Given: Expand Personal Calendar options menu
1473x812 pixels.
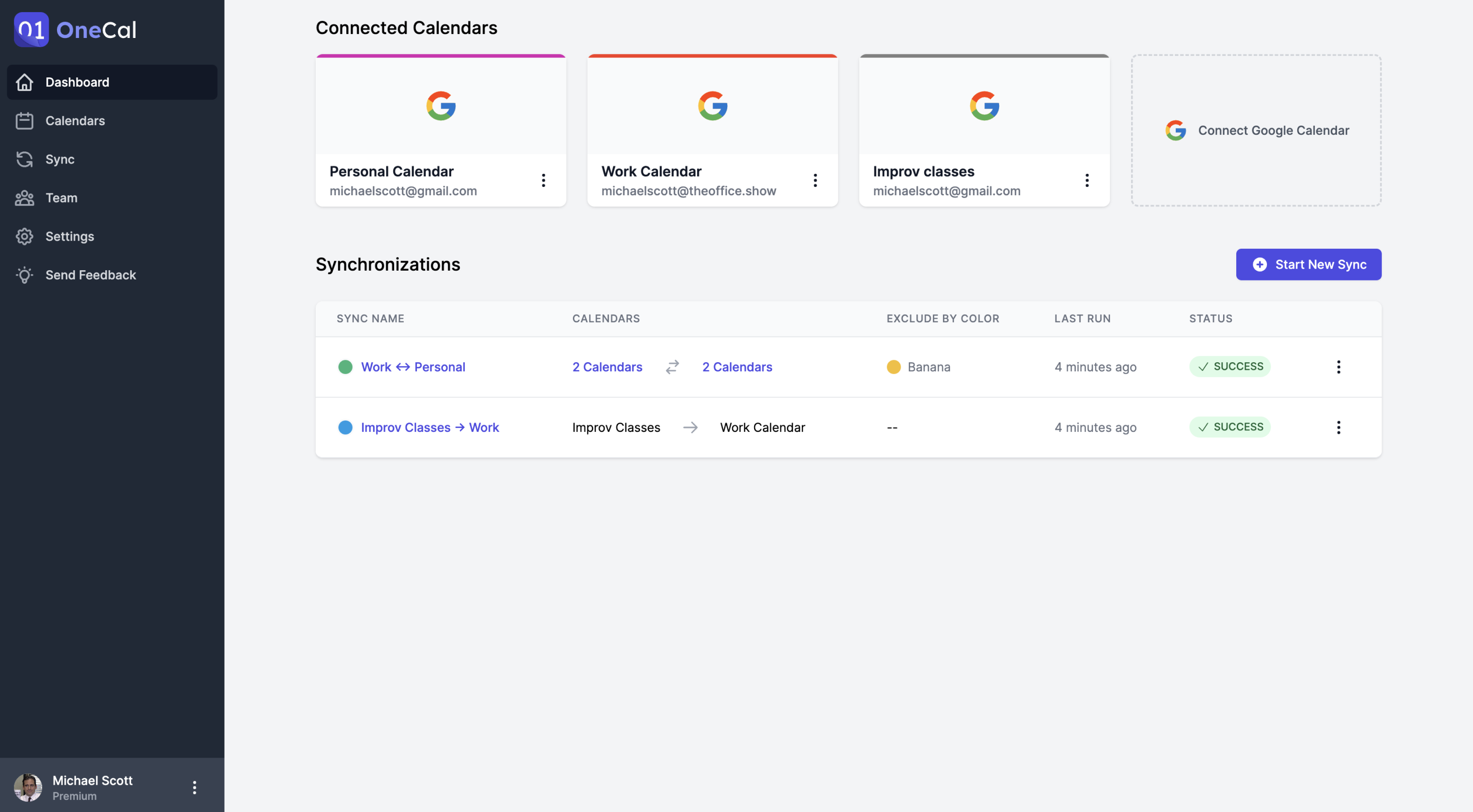Looking at the screenshot, I should pyautogui.click(x=543, y=180).
